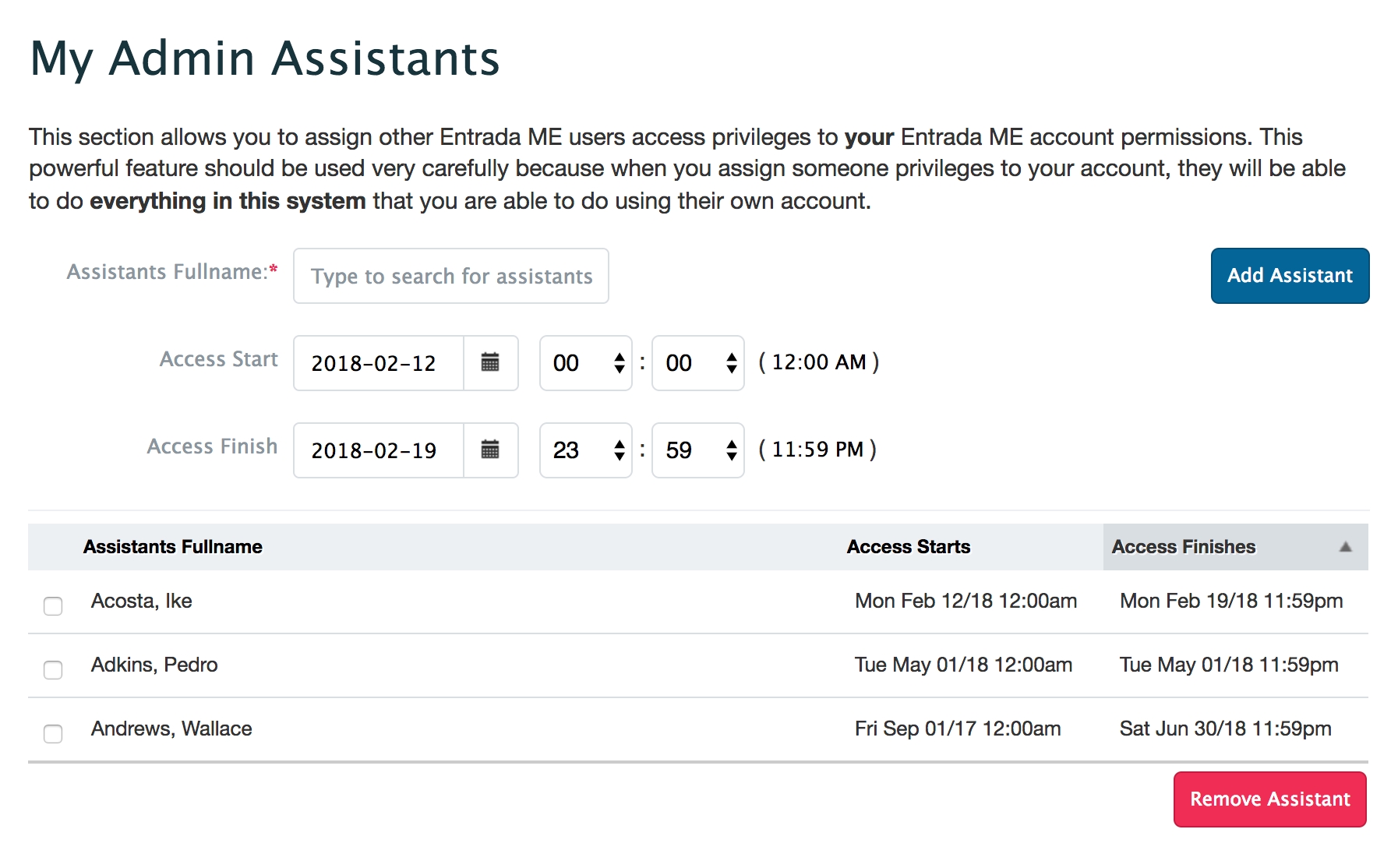The height and width of the screenshot is (868, 1398).
Task: Expand the Access Finish hour selector
Action: tap(586, 450)
